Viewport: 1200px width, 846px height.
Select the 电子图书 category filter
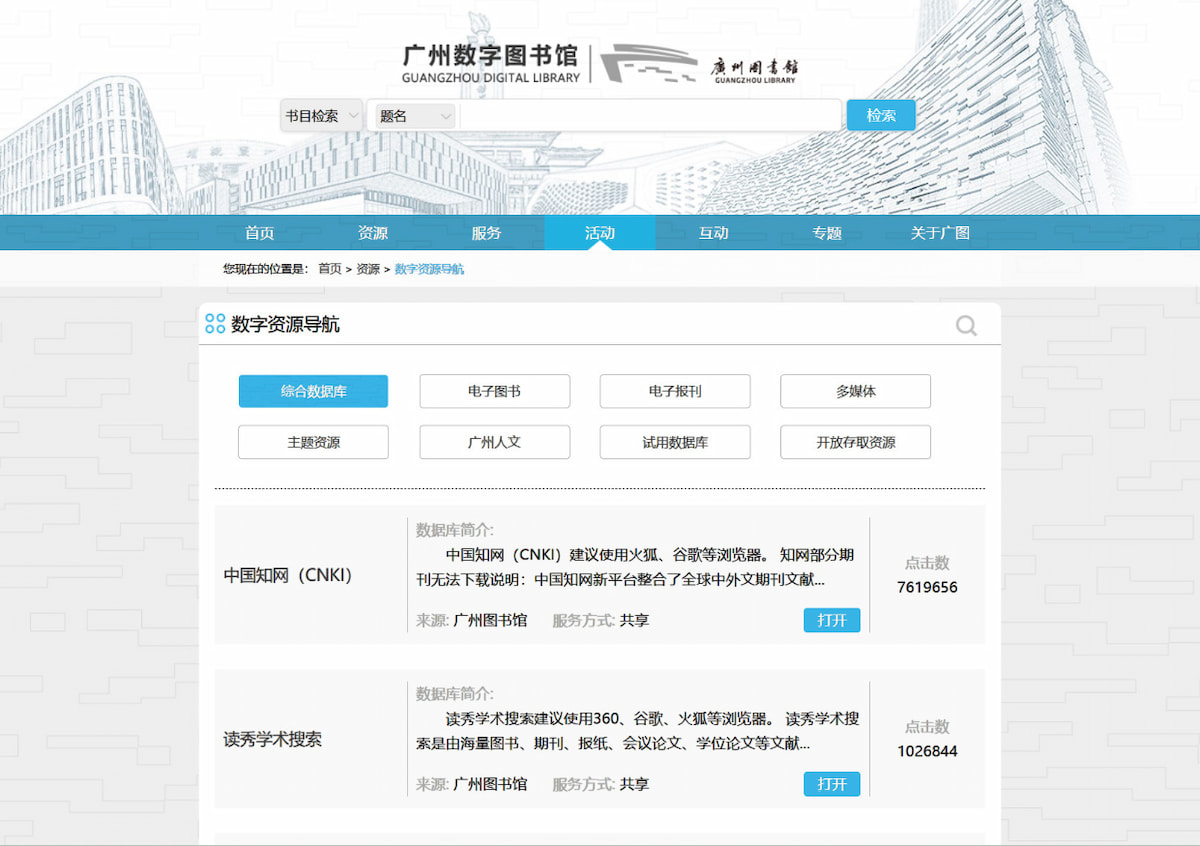point(494,391)
